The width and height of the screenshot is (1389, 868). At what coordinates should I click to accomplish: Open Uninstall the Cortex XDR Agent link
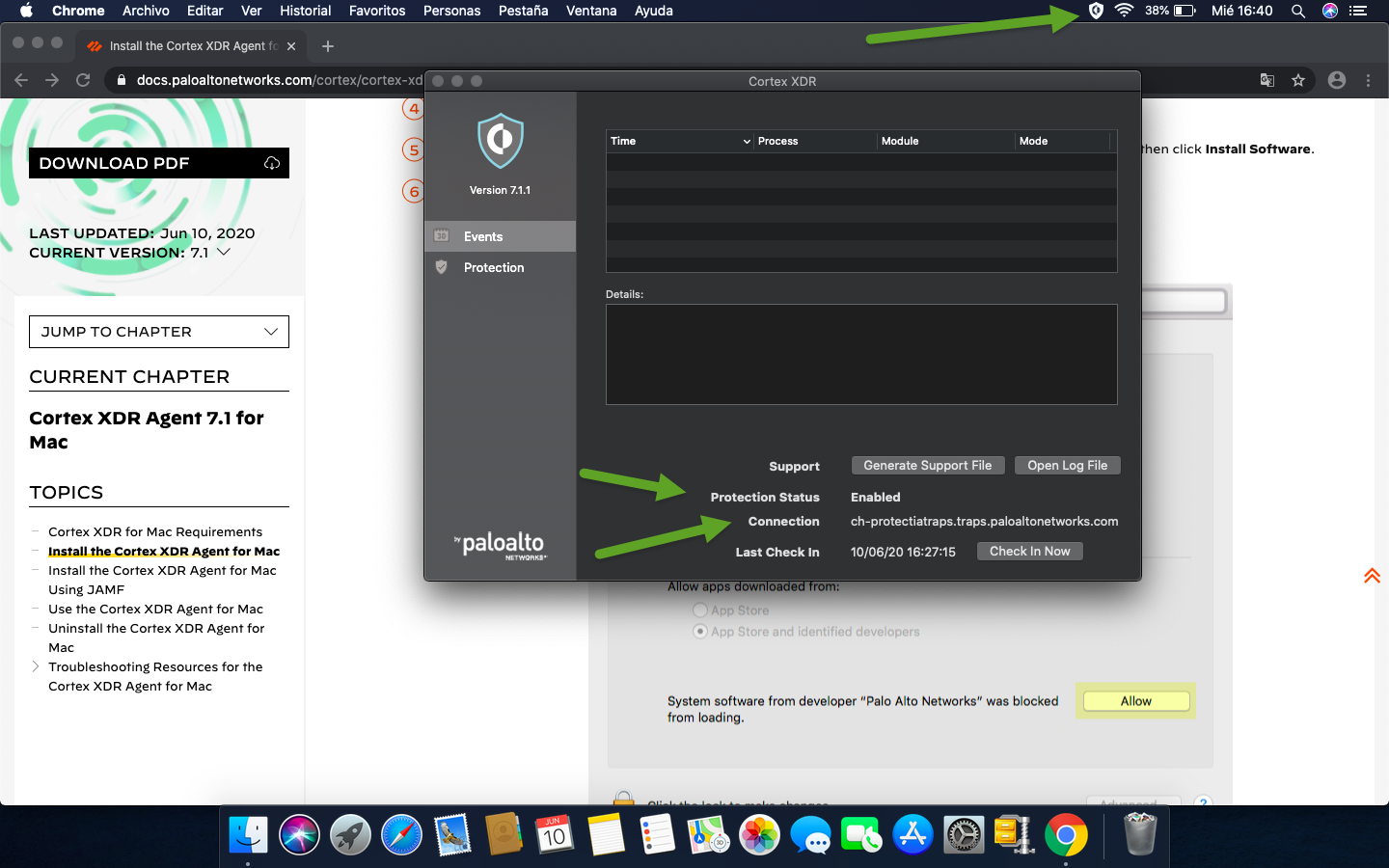[x=156, y=637]
